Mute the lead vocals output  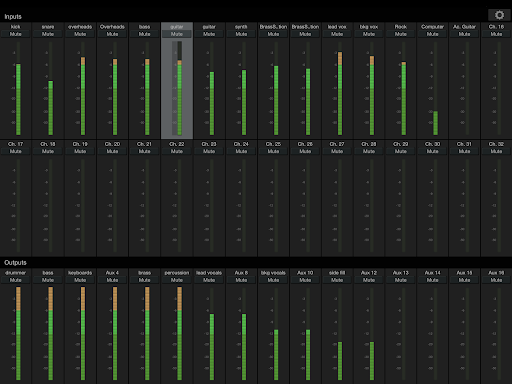click(x=209, y=280)
